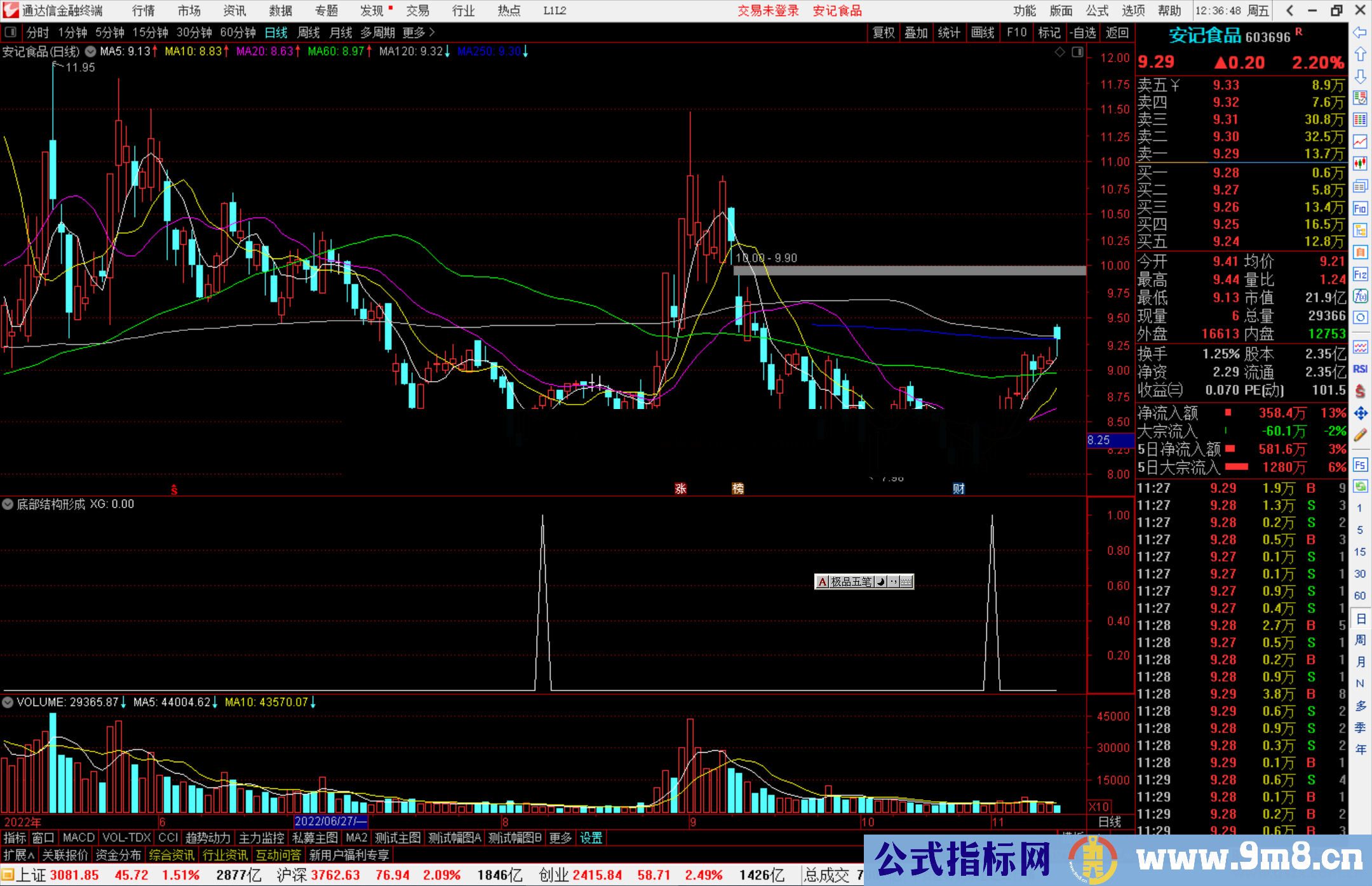Click the gray 10.00-9.90 price zone bar
Screen dimensions: 1372x886
tap(908, 271)
